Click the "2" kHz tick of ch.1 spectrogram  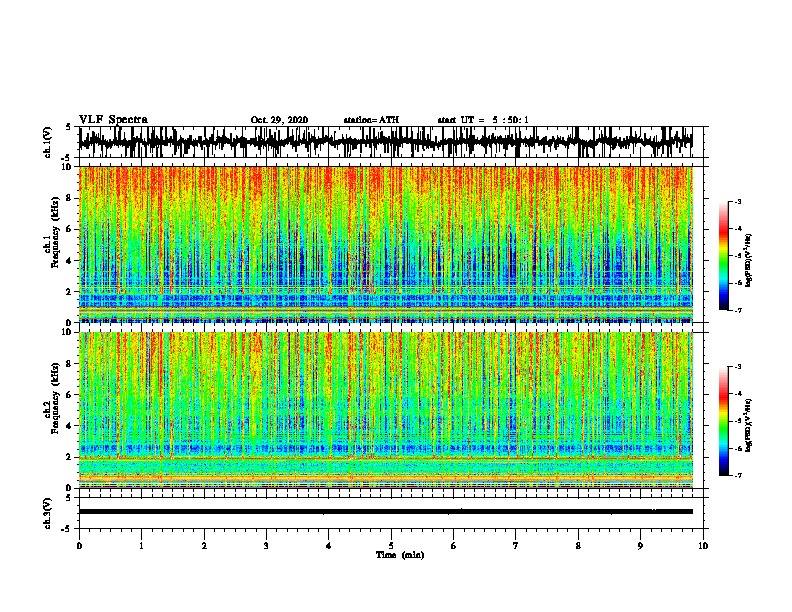click(70, 292)
